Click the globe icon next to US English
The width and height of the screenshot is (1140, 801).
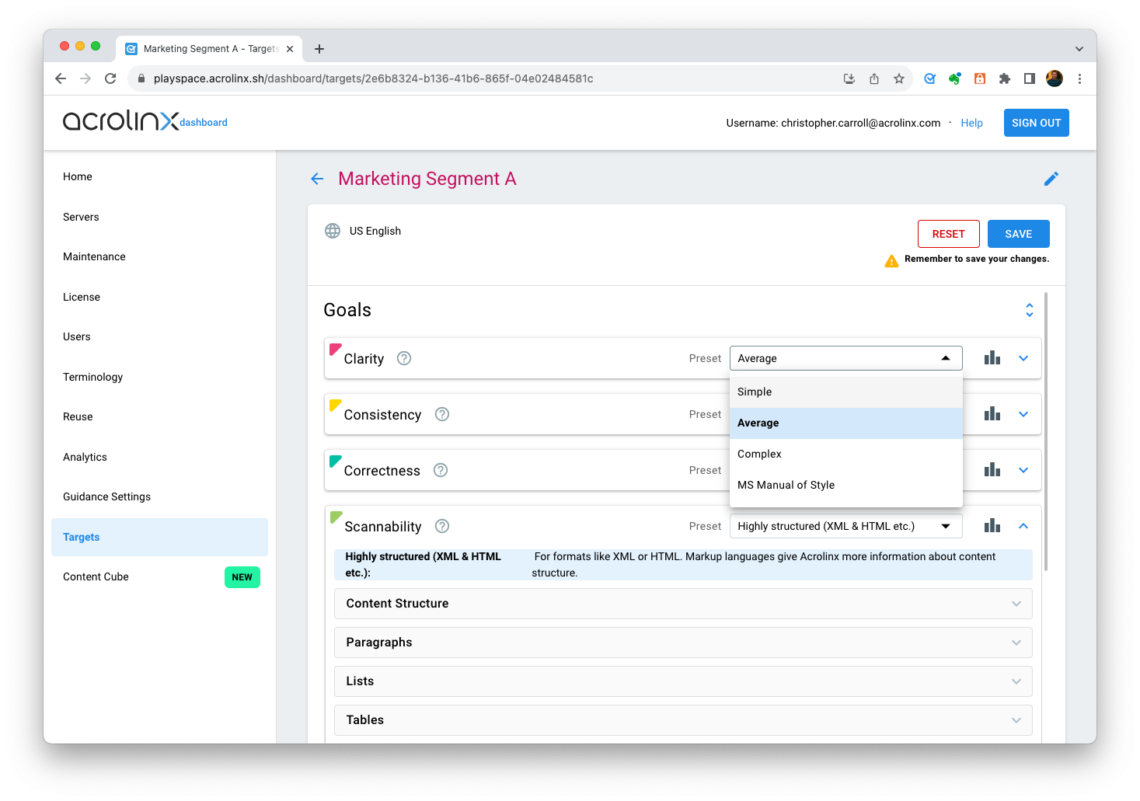click(332, 231)
